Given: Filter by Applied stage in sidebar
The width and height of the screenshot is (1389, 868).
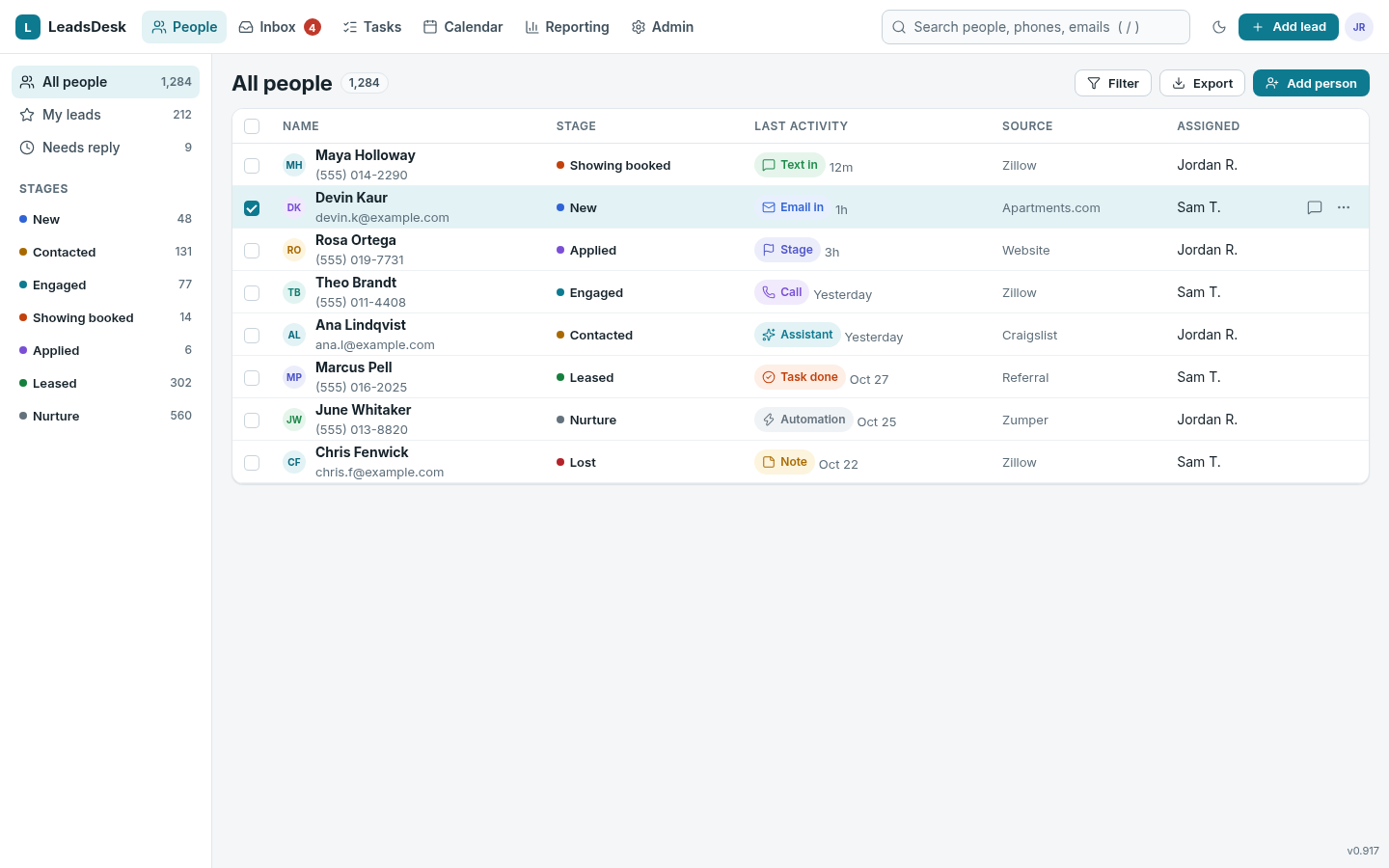Looking at the screenshot, I should click(106, 350).
